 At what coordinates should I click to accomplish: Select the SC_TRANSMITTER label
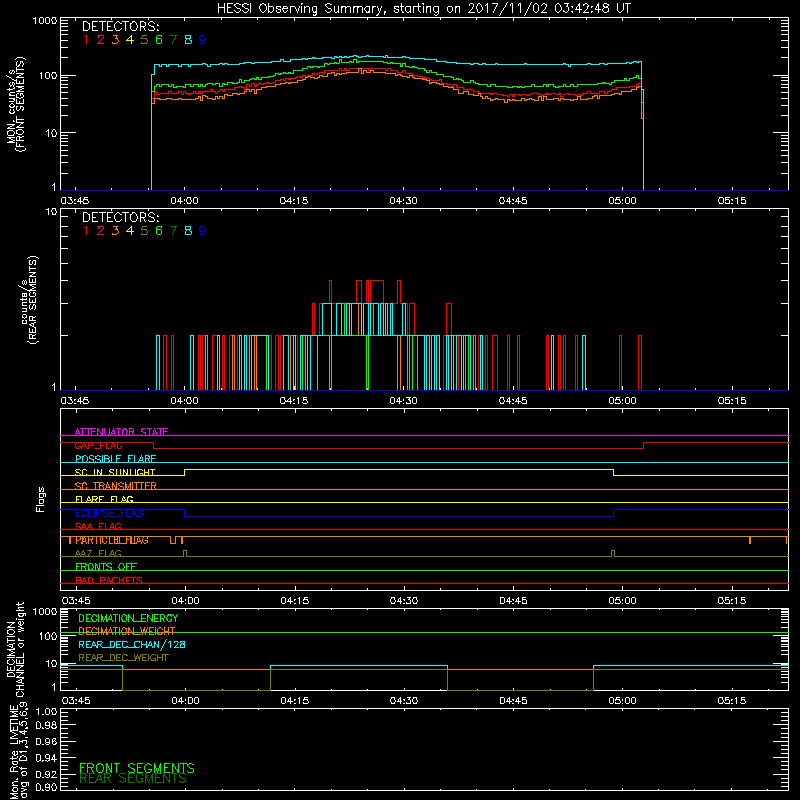click(x=116, y=486)
